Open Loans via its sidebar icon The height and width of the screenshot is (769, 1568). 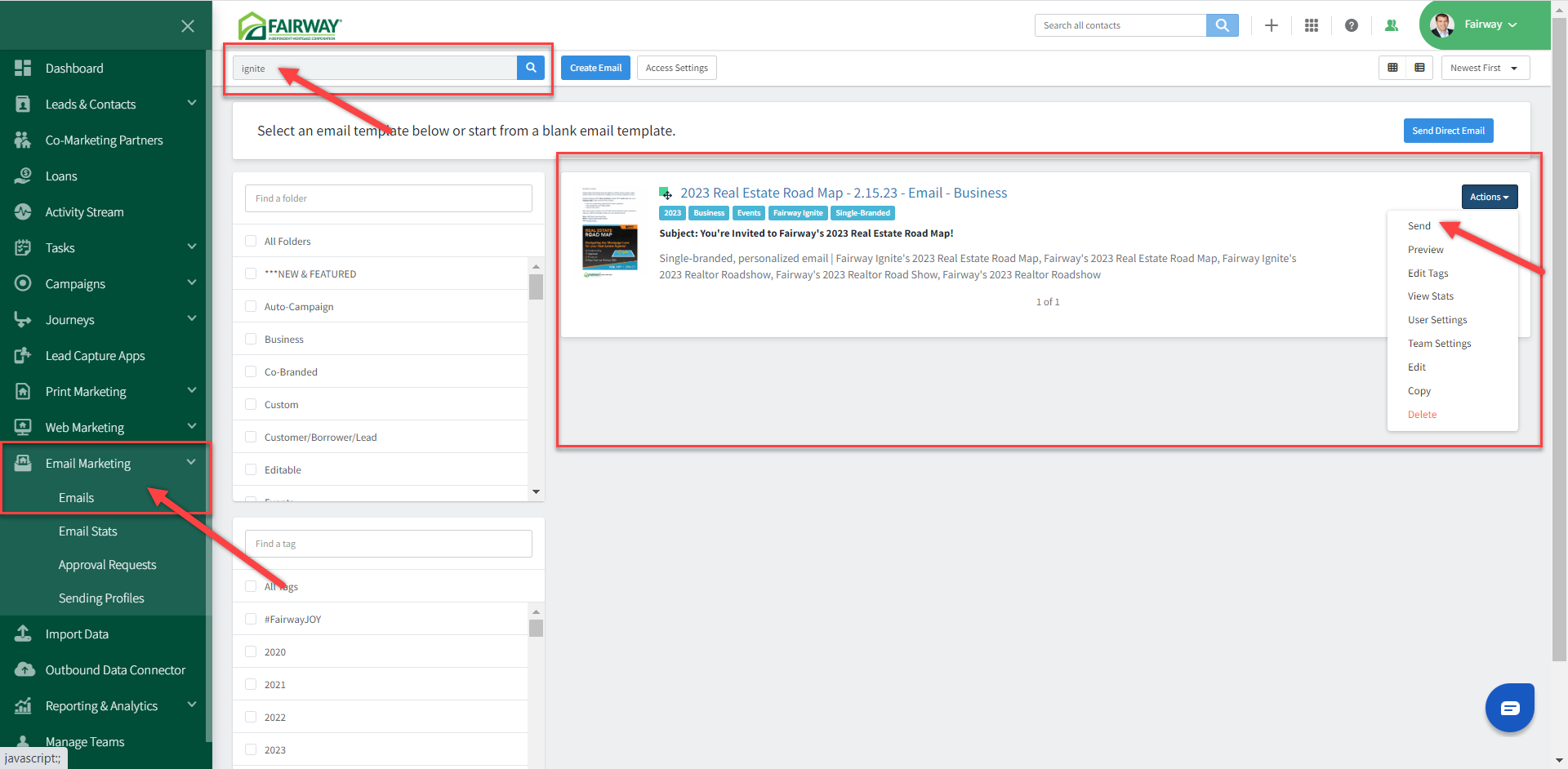[x=23, y=176]
